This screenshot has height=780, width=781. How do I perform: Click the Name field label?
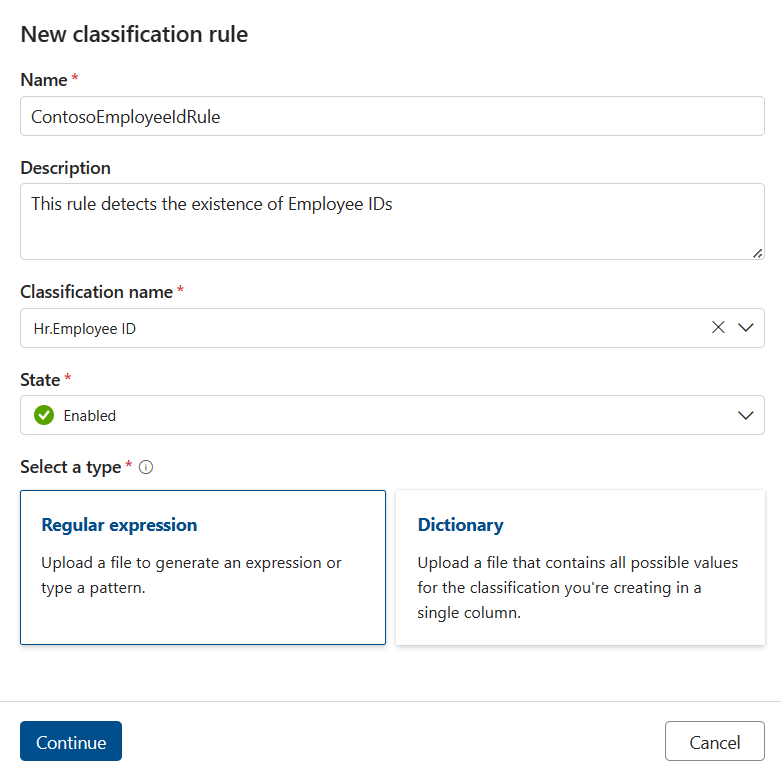point(44,80)
